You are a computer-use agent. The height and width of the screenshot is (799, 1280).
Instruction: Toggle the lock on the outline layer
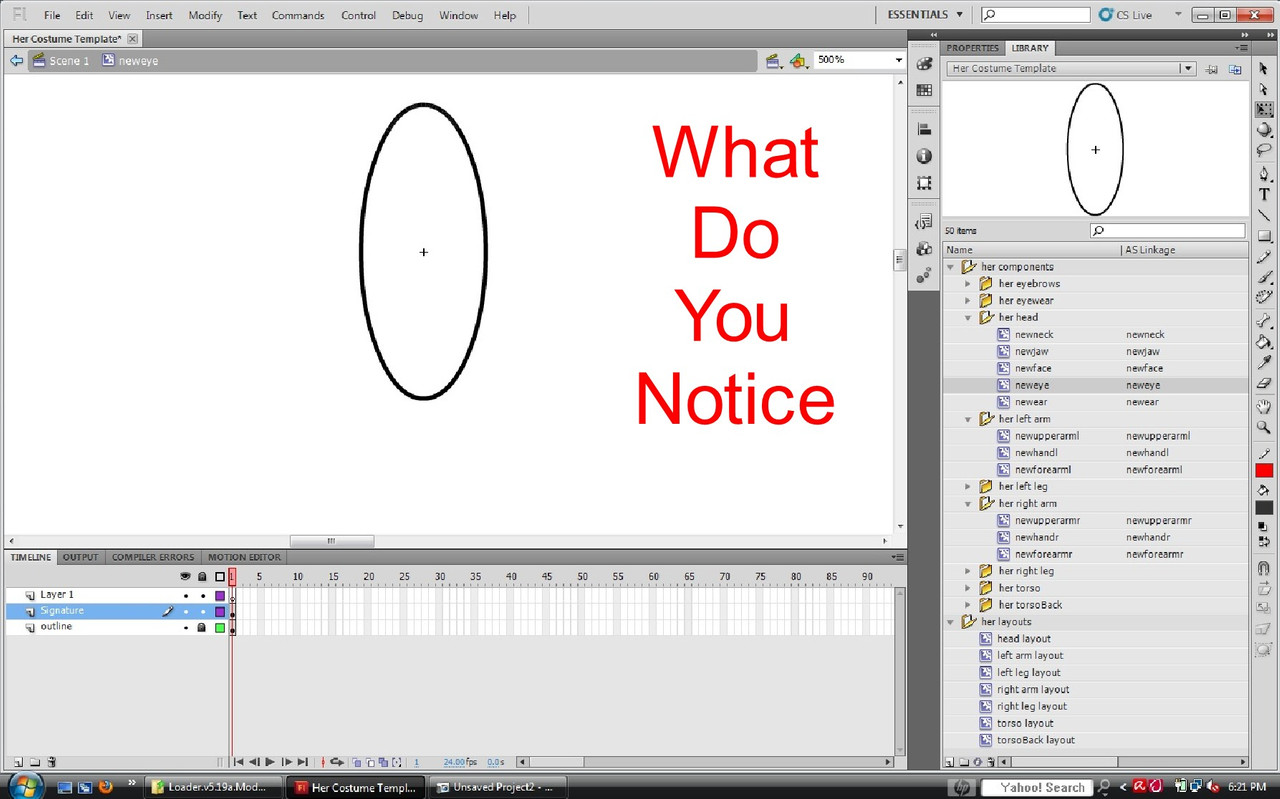pos(202,627)
